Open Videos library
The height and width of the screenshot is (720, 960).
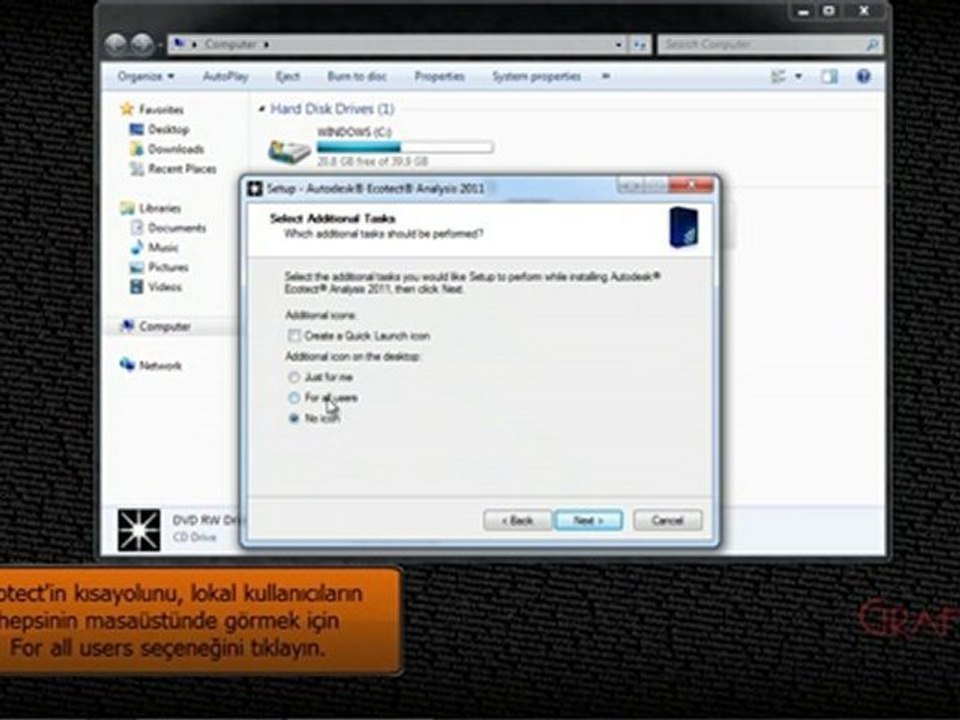165,287
